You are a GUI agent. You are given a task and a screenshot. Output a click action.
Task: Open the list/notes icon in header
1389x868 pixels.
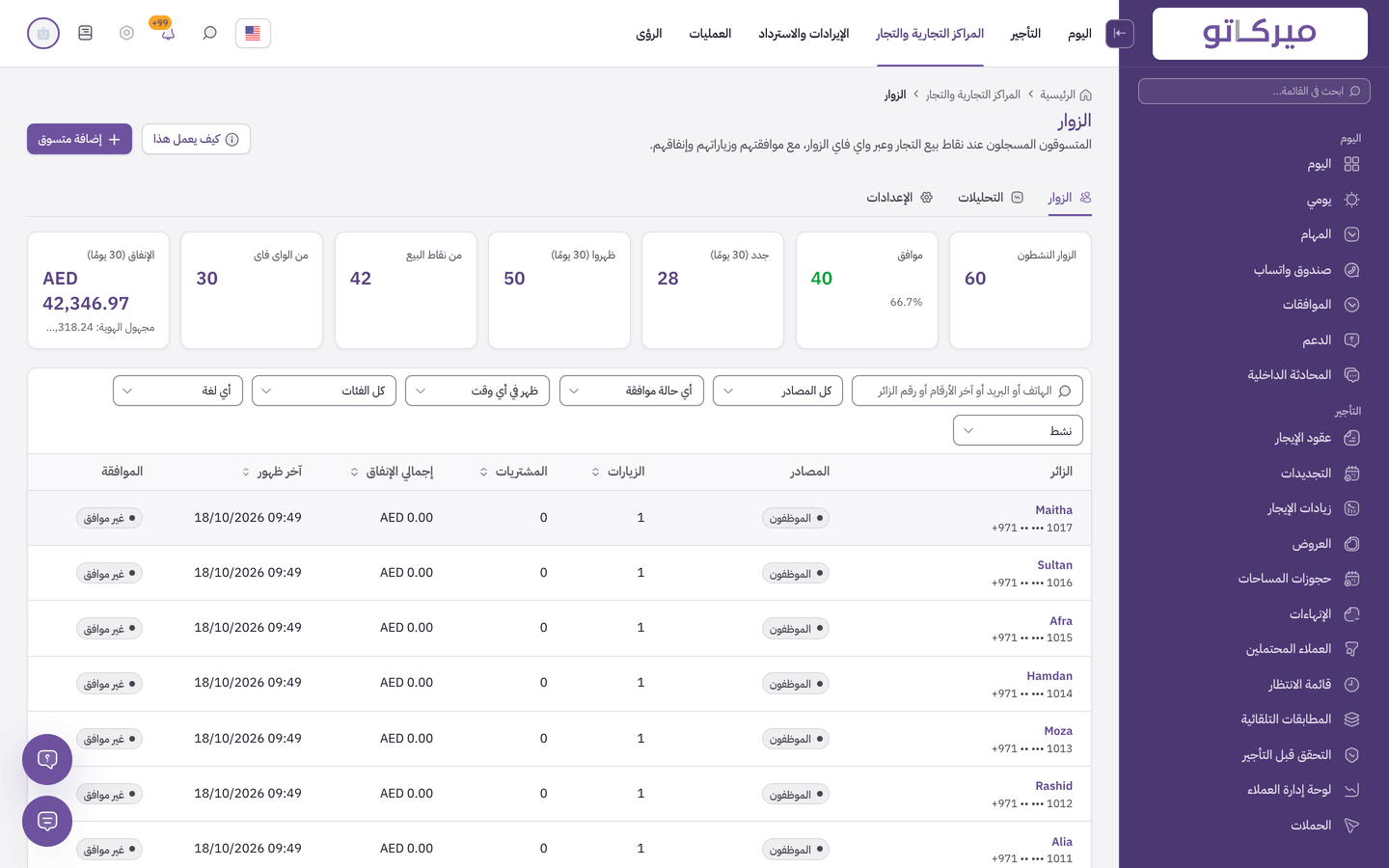coord(85,33)
